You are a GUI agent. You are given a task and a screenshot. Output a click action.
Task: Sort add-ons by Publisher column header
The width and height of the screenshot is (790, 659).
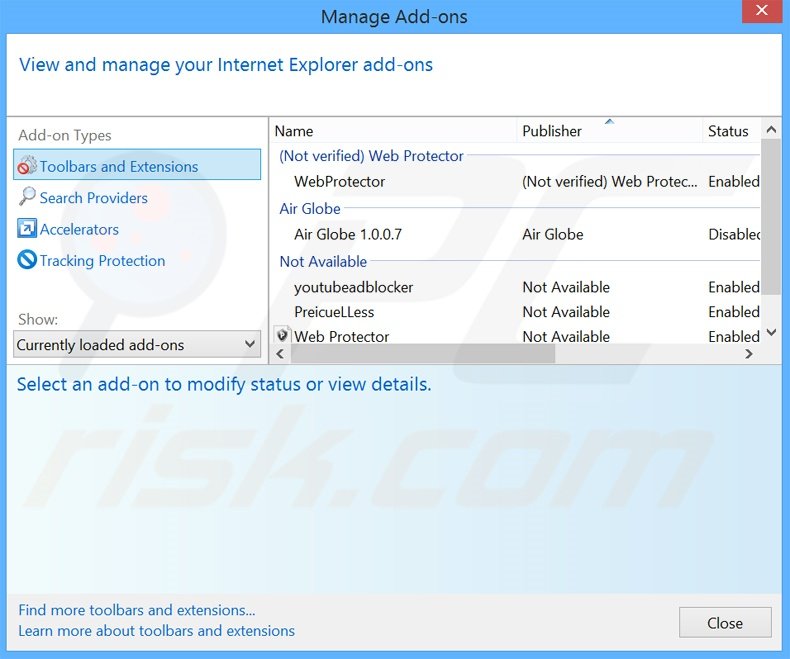coord(552,131)
